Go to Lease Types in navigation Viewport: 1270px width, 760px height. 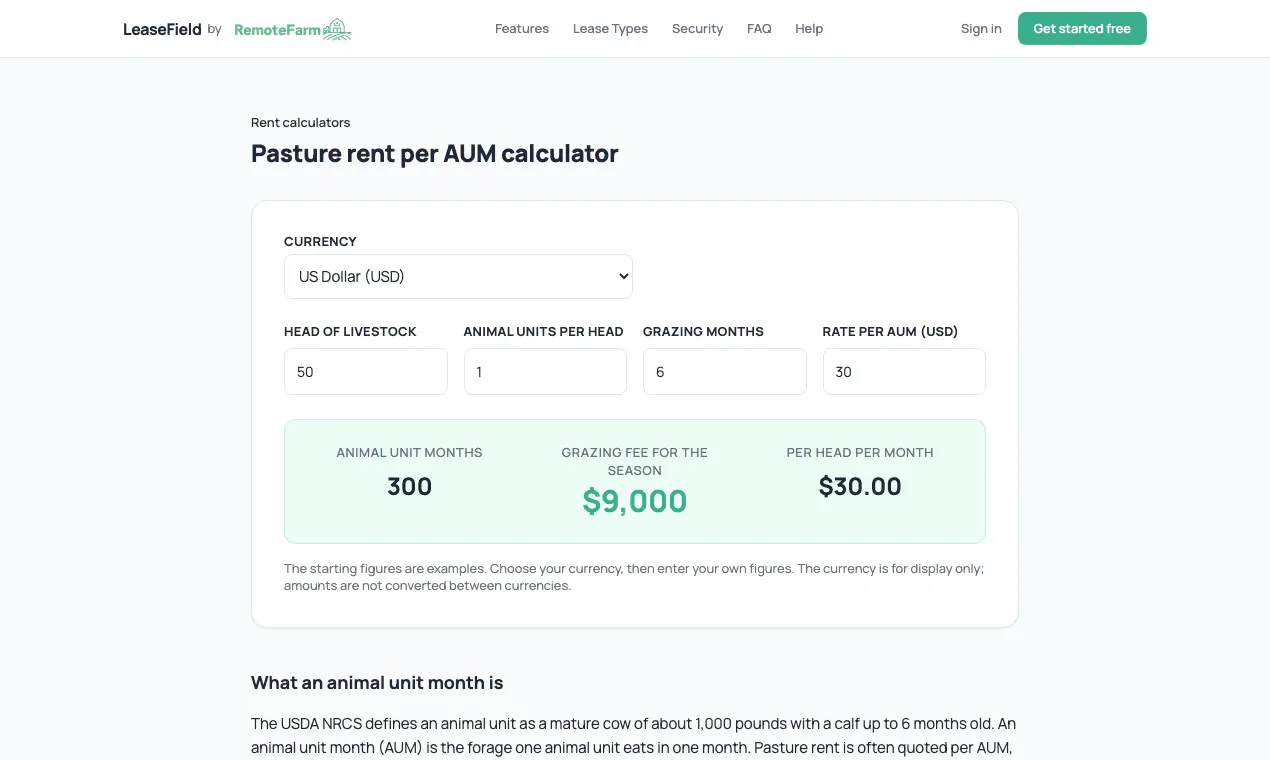pyautogui.click(x=610, y=29)
